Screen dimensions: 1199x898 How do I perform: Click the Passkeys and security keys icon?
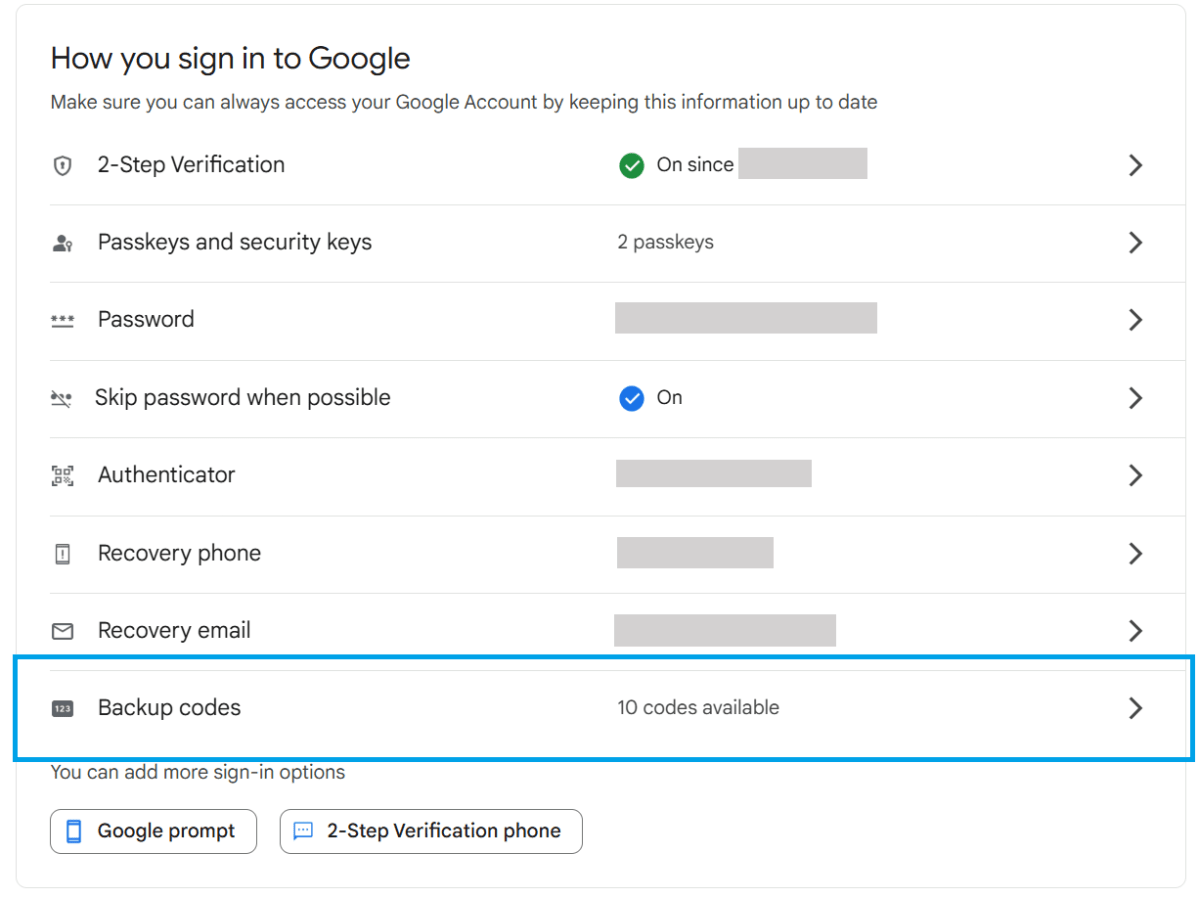(x=62, y=242)
